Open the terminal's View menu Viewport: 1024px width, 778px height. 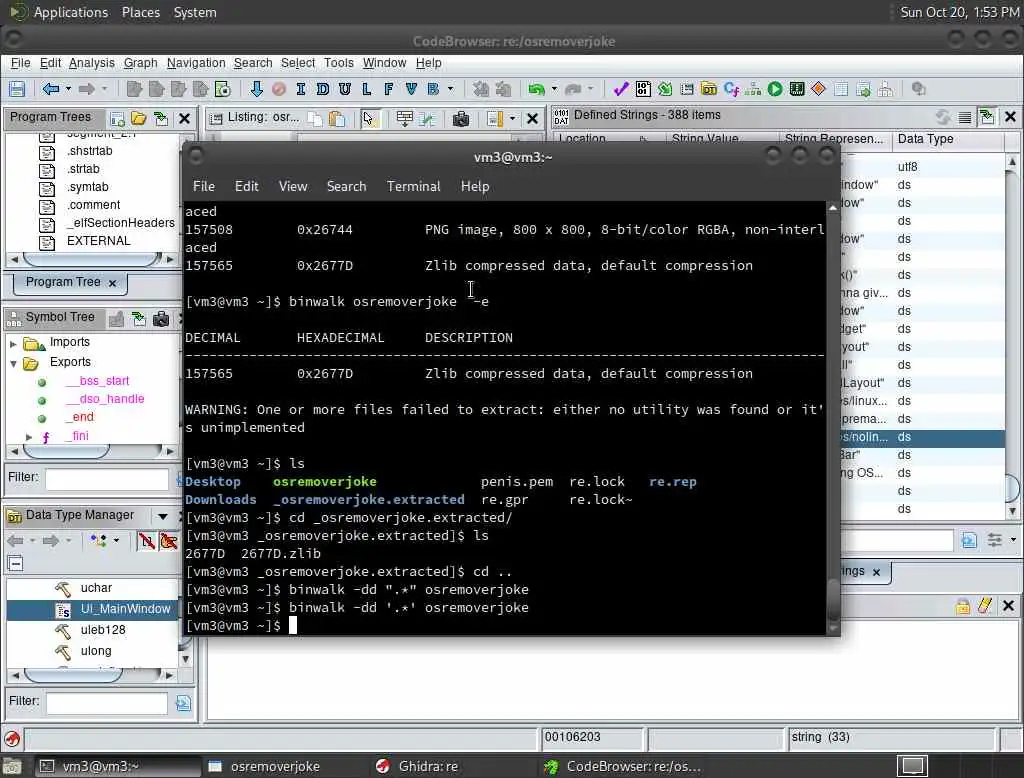coord(293,186)
